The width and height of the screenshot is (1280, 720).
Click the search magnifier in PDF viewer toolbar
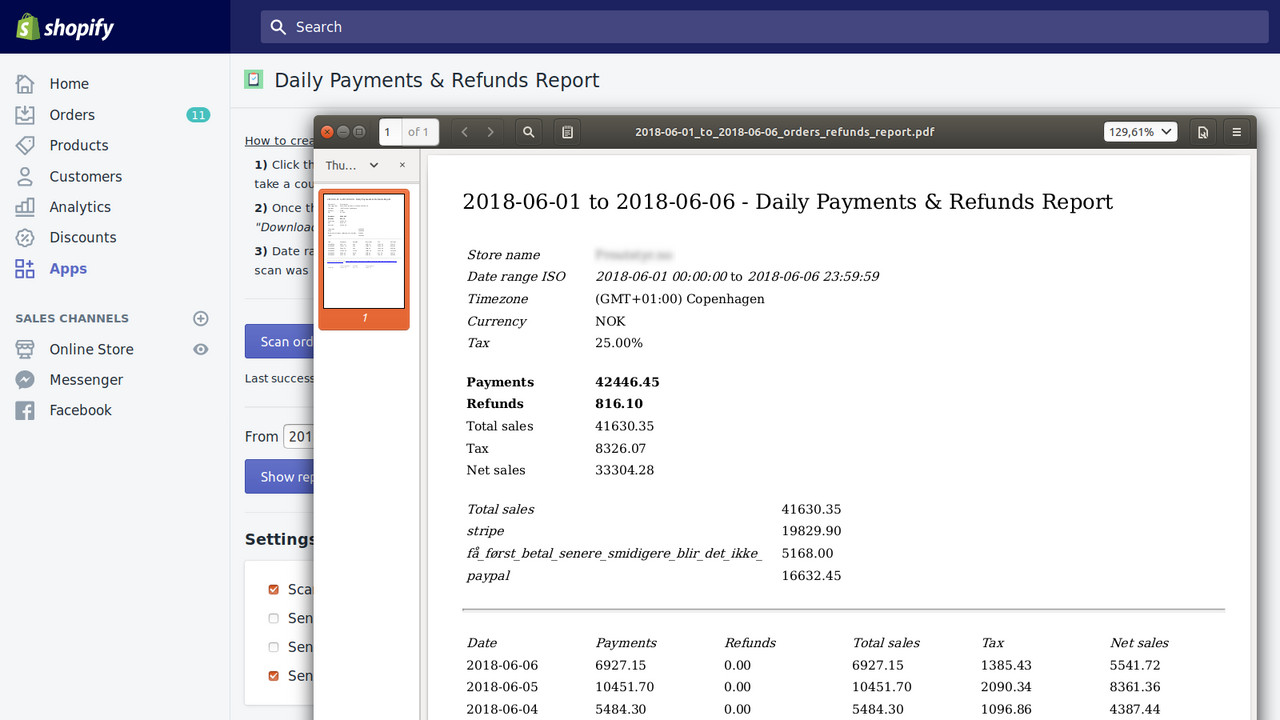(529, 132)
